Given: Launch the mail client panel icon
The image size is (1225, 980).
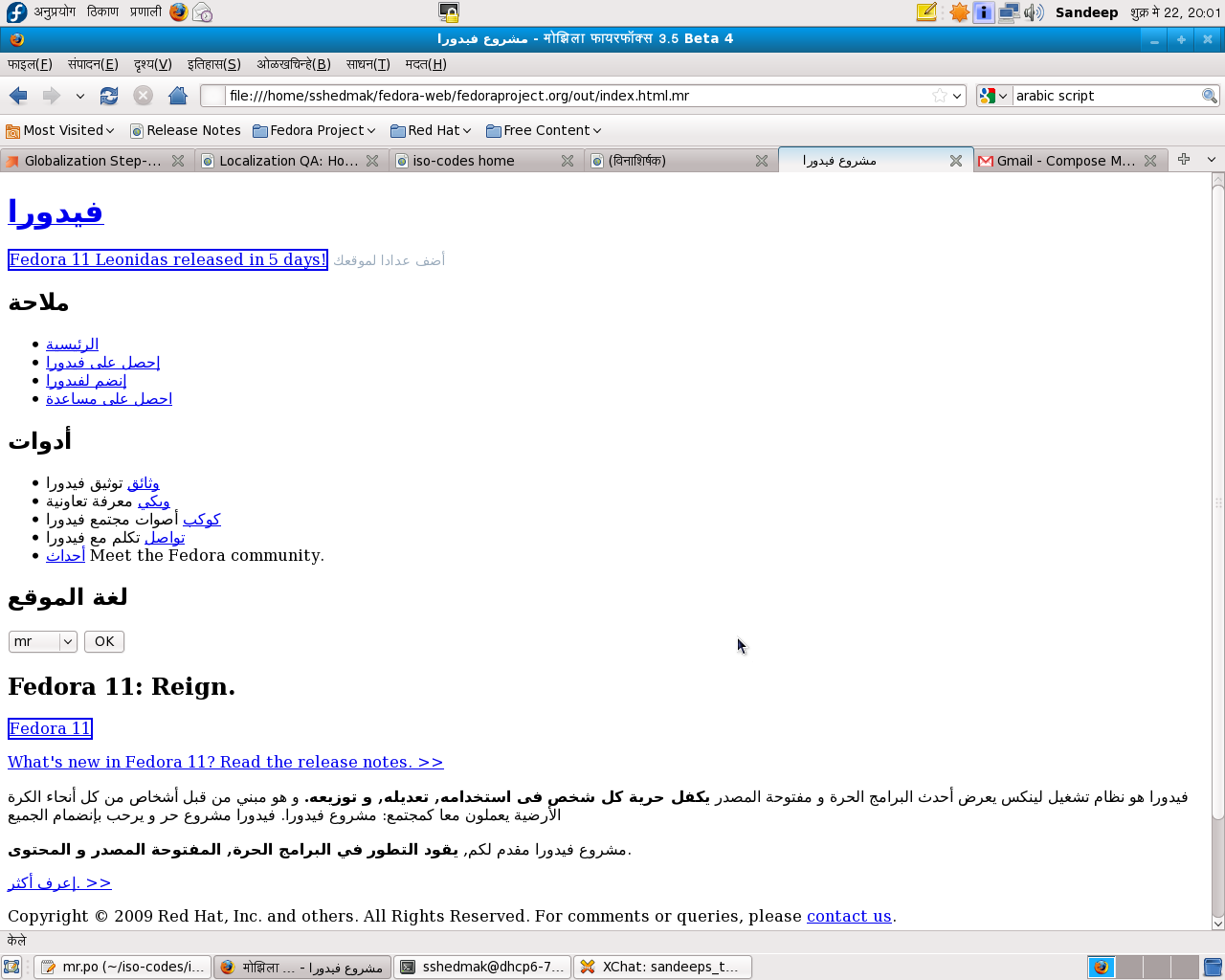Looking at the screenshot, I should pyautogui.click(x=202, y=12).
